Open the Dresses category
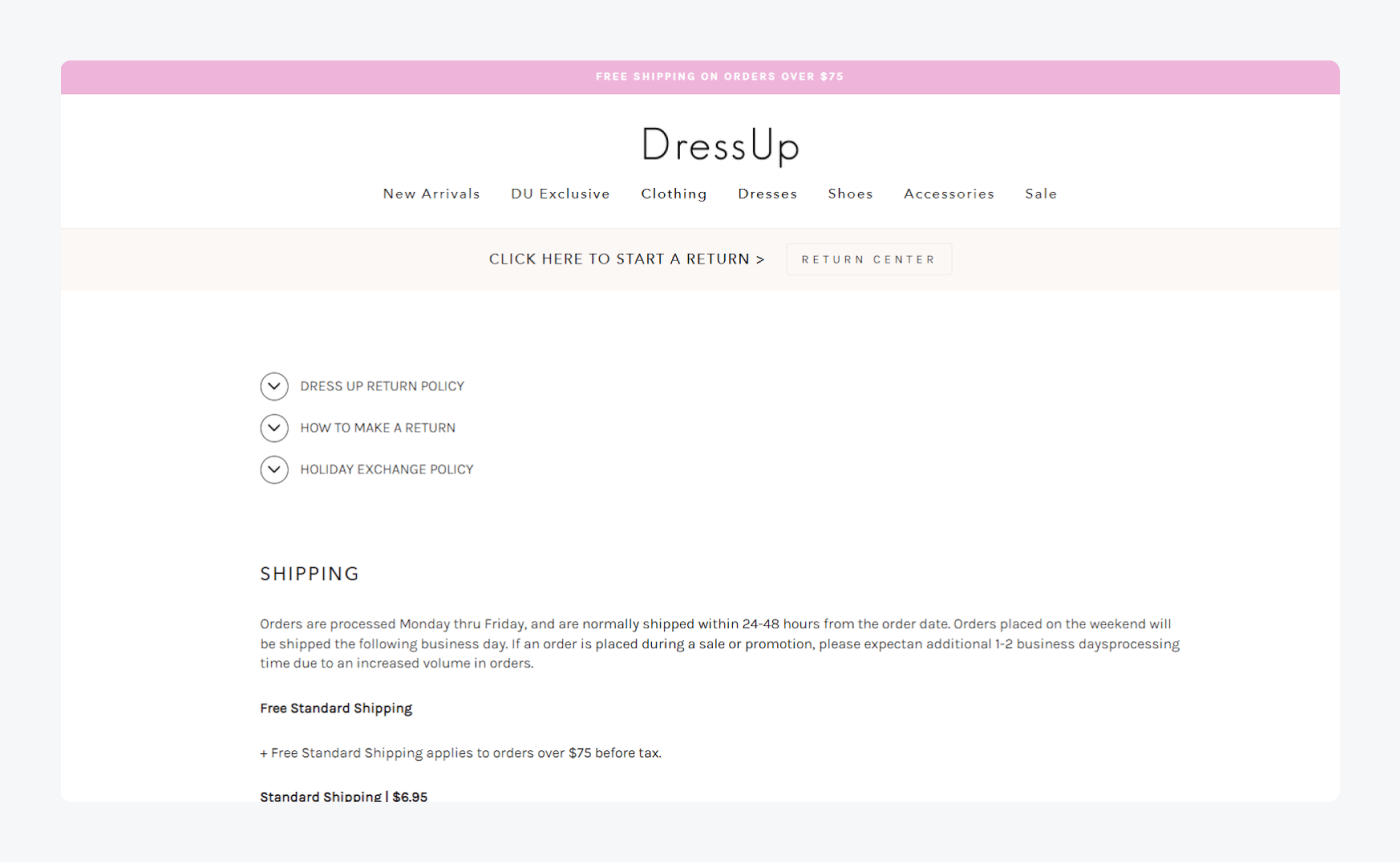Screen dimensions: 1400x862 766,193
